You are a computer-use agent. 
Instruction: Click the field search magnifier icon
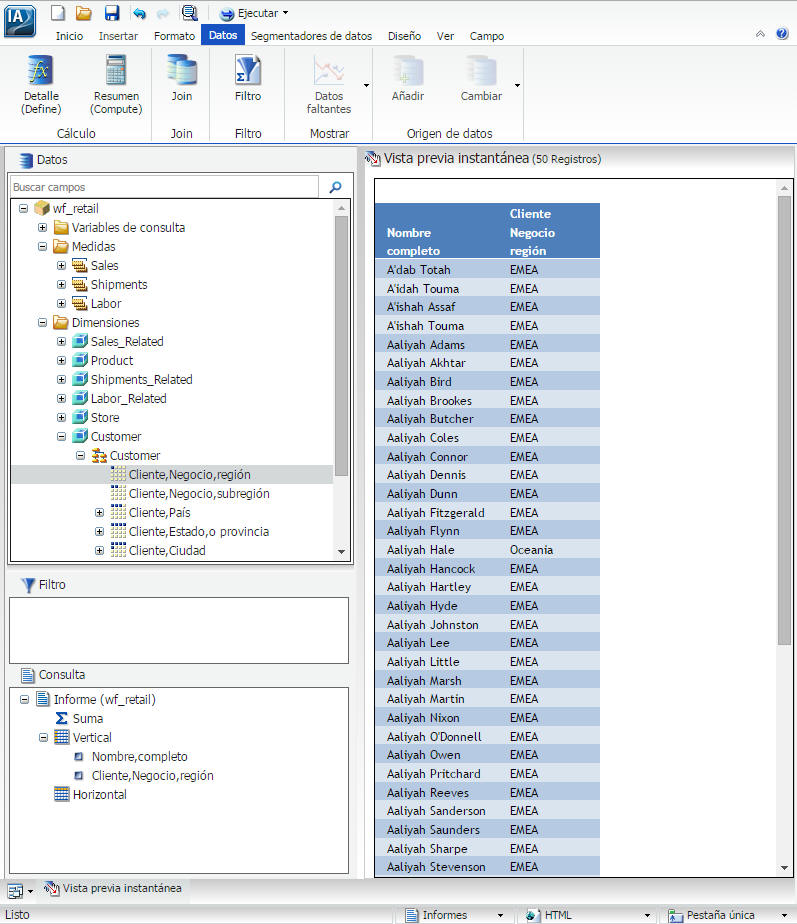[335, 187]
